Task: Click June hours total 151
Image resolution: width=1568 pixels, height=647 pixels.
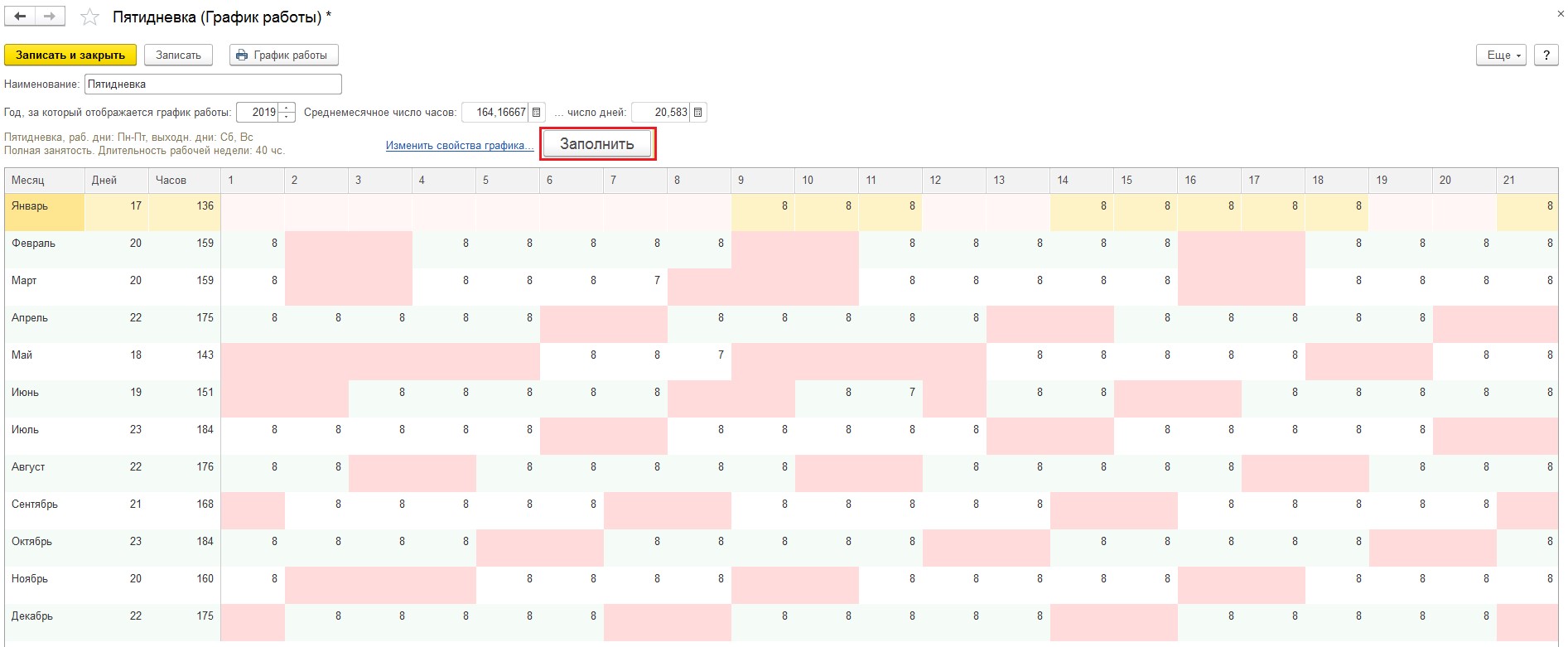Action: pyautogui.click(x=185, y=398)
